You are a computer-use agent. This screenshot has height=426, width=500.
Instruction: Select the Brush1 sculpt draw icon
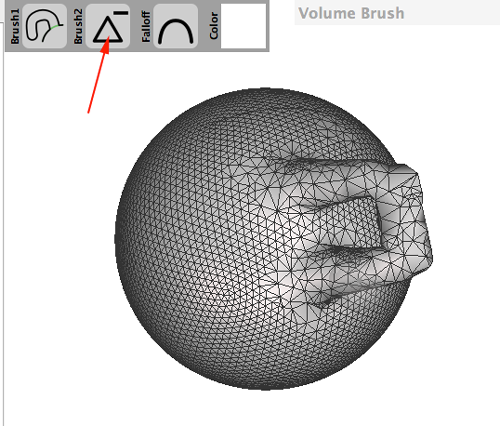(45, 26)
